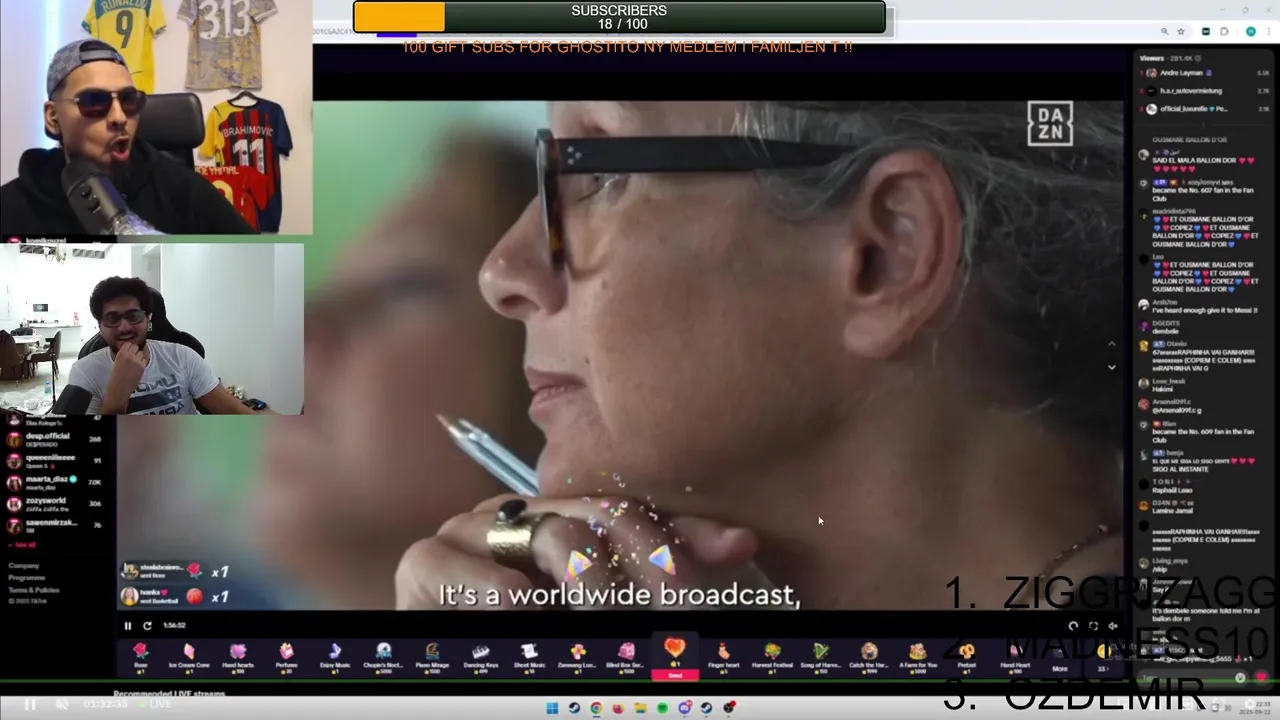Open the Programme footer link
The image size is (1280, 720).
tap(27, 578)
